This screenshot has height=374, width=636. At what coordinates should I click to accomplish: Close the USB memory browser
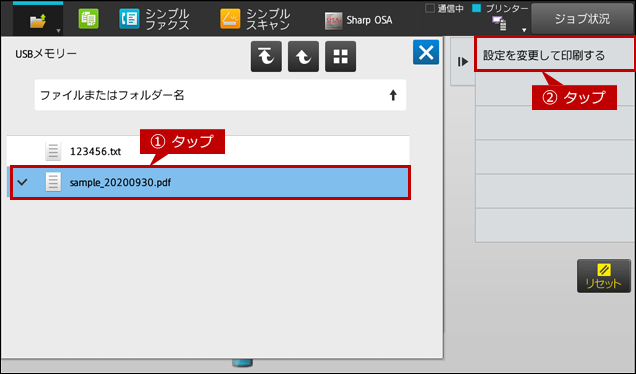[x=426, y=52]
